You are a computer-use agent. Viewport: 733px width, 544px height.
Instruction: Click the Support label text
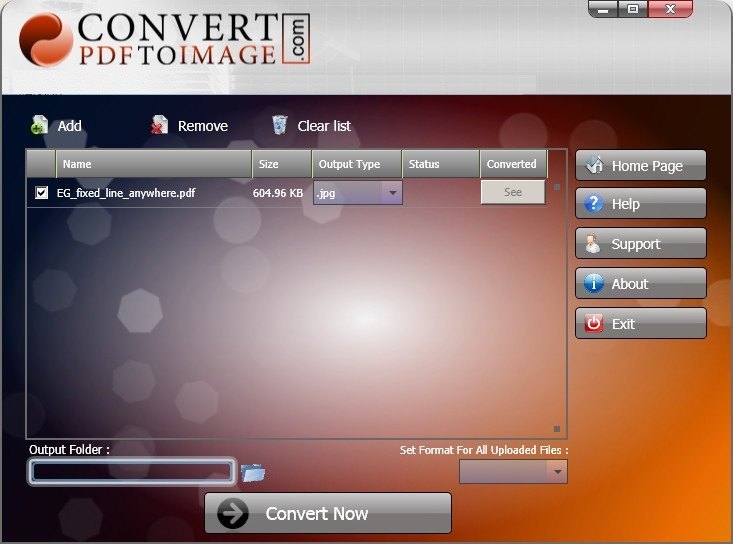click(636, 244)
